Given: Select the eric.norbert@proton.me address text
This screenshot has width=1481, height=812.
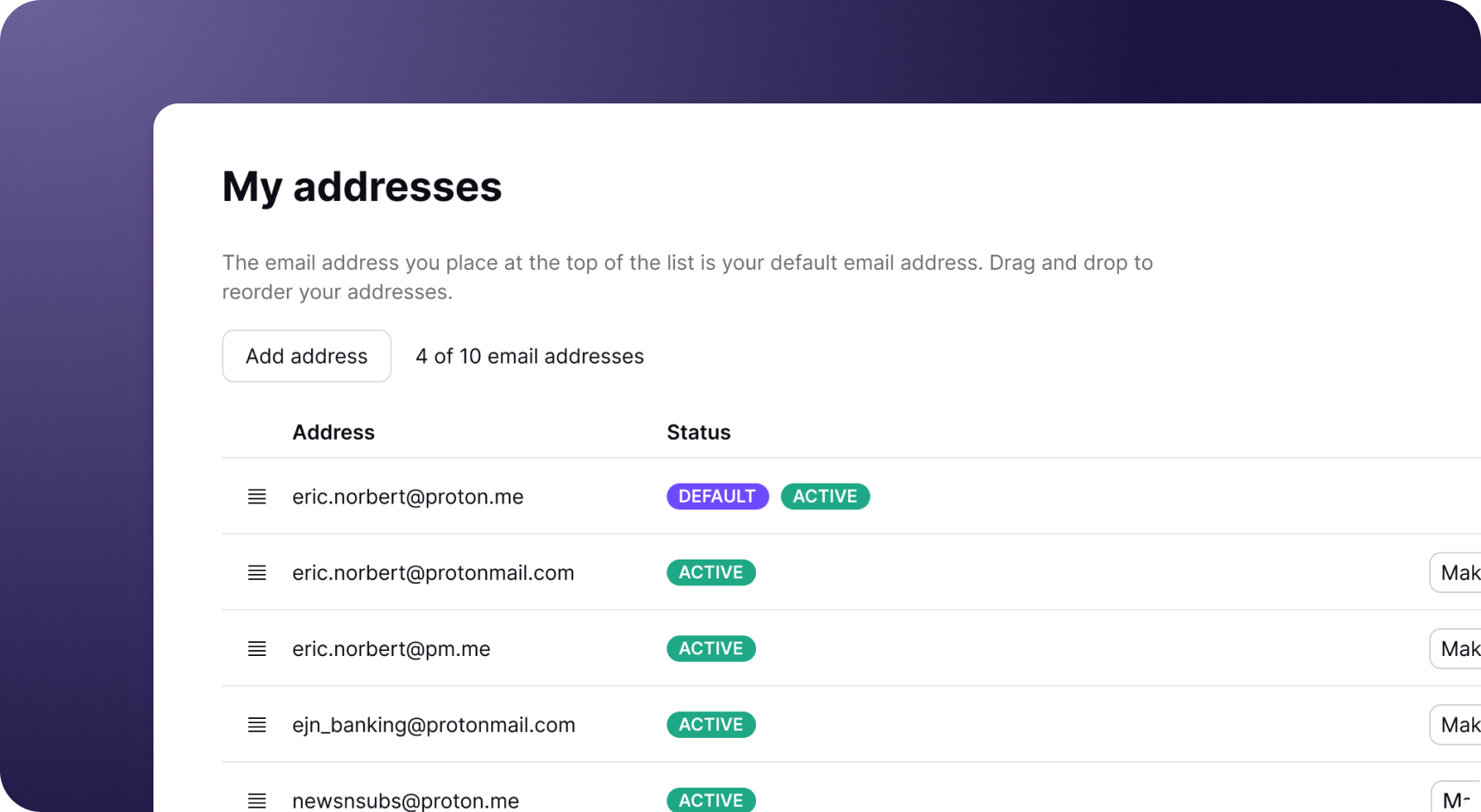Looking at the screenshot, I should [x=407, y=497].
